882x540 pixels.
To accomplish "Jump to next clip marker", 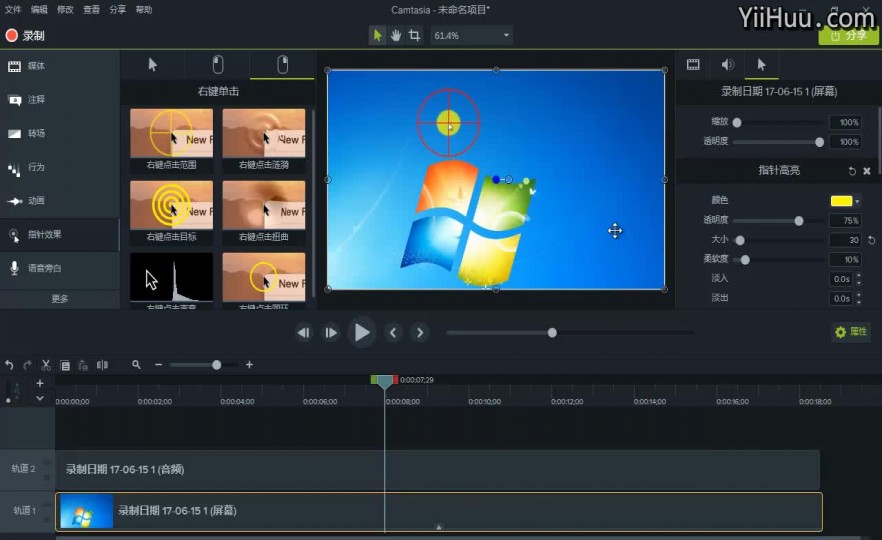I will point(420,332).
